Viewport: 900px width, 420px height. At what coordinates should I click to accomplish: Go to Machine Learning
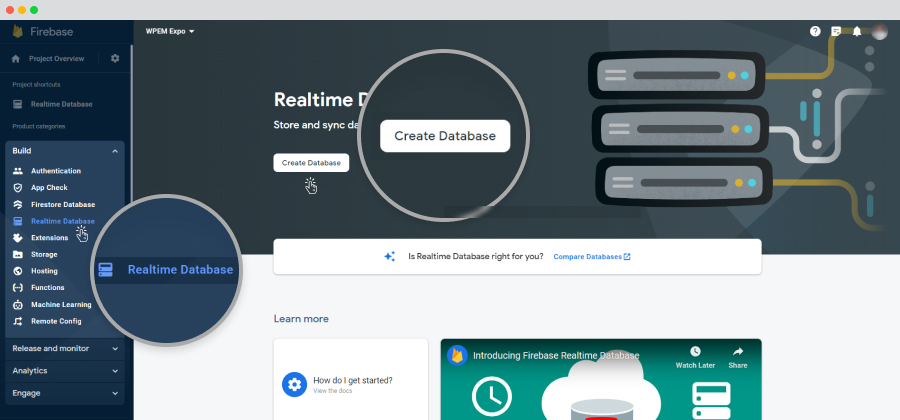(x=61, y=305)
